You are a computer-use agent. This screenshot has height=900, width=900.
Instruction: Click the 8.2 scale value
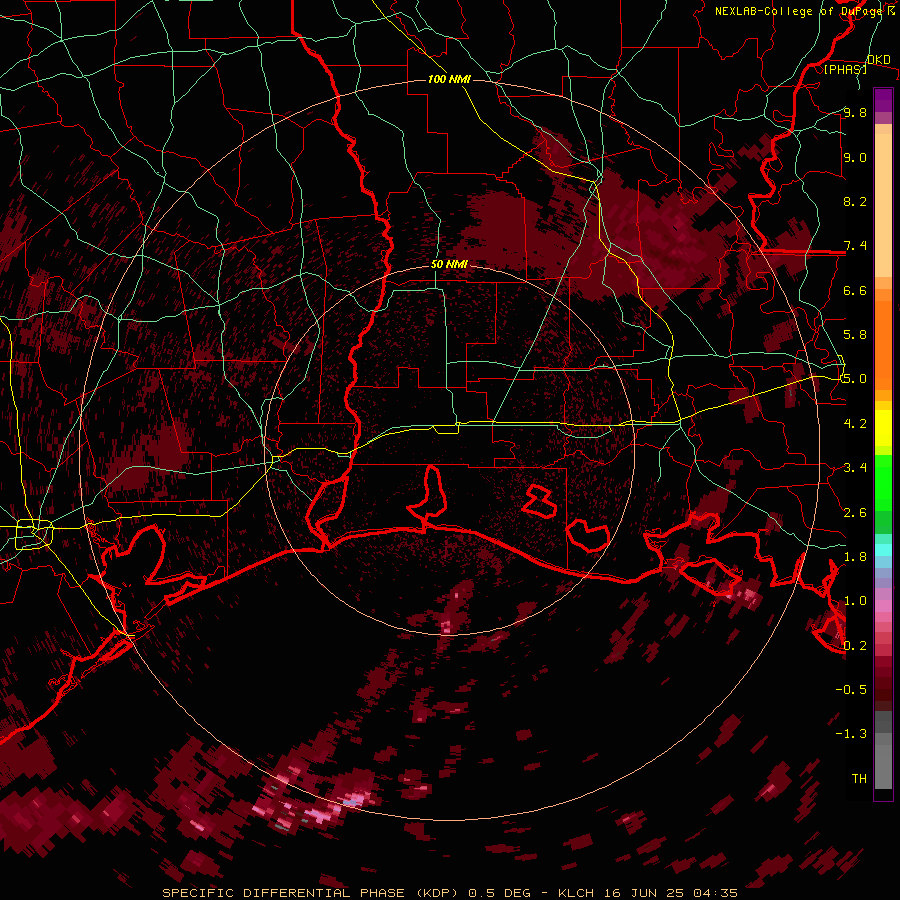pyautogui.click(x=855, y=201)
